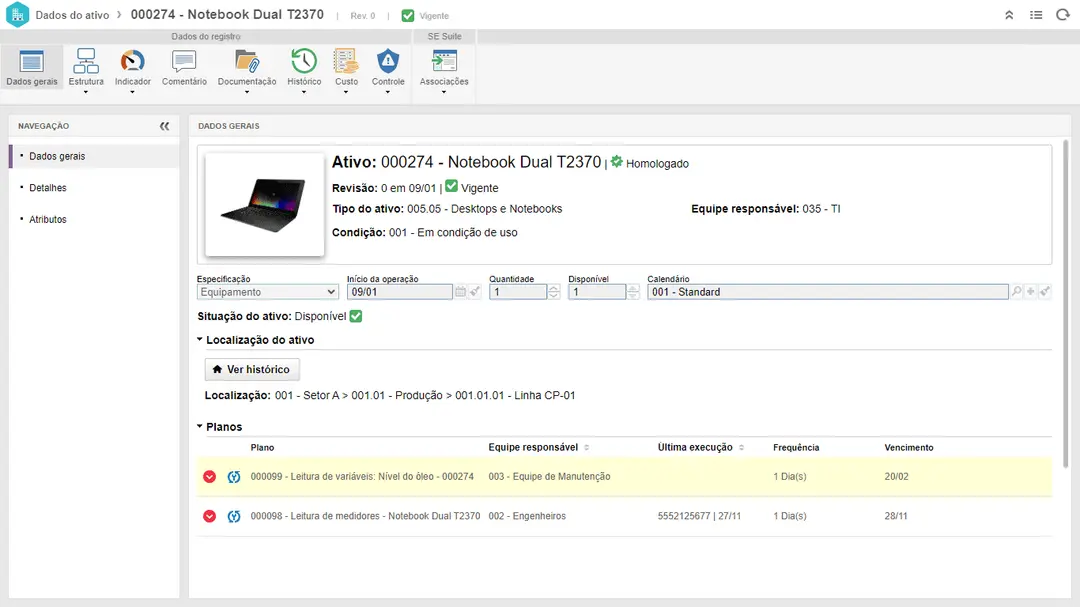1080x607 pixels.
Task: Open the Estrutura ribbon menu
Action: pos(86,70)
